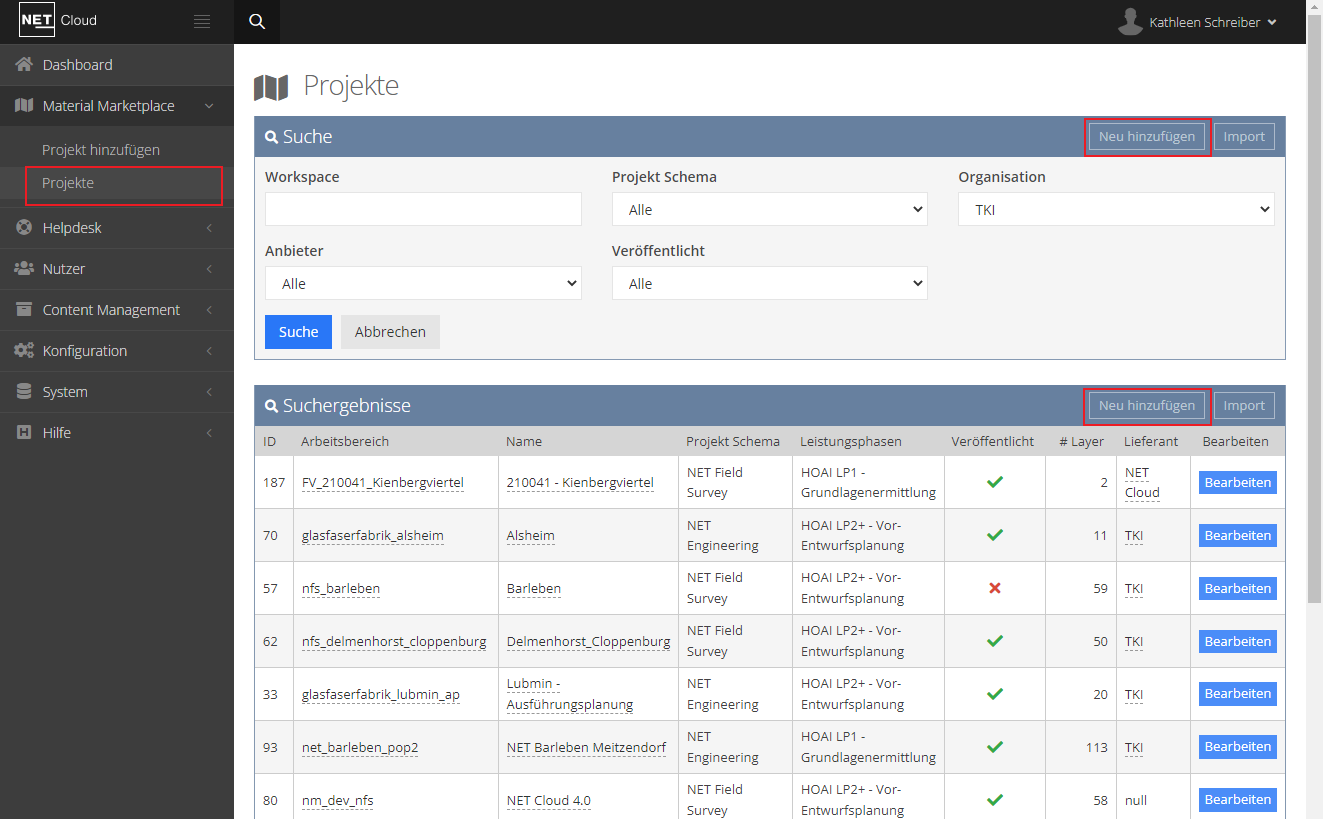Focus the Workspace input field
The width and height of the screenshot is (1323, 819).
[x=423, y=209]
